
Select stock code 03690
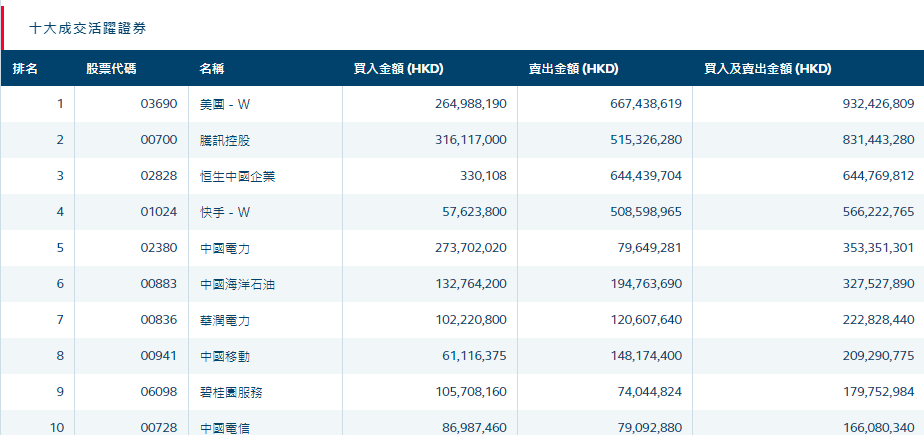(x=159, y=104)
